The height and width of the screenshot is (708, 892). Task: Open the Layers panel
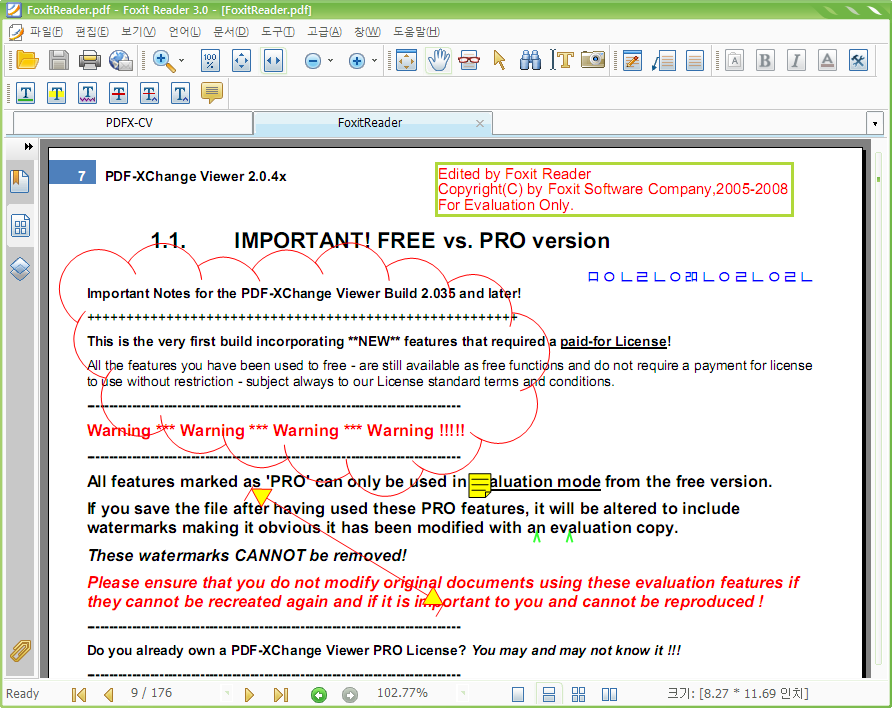click(x=20, y=270)
